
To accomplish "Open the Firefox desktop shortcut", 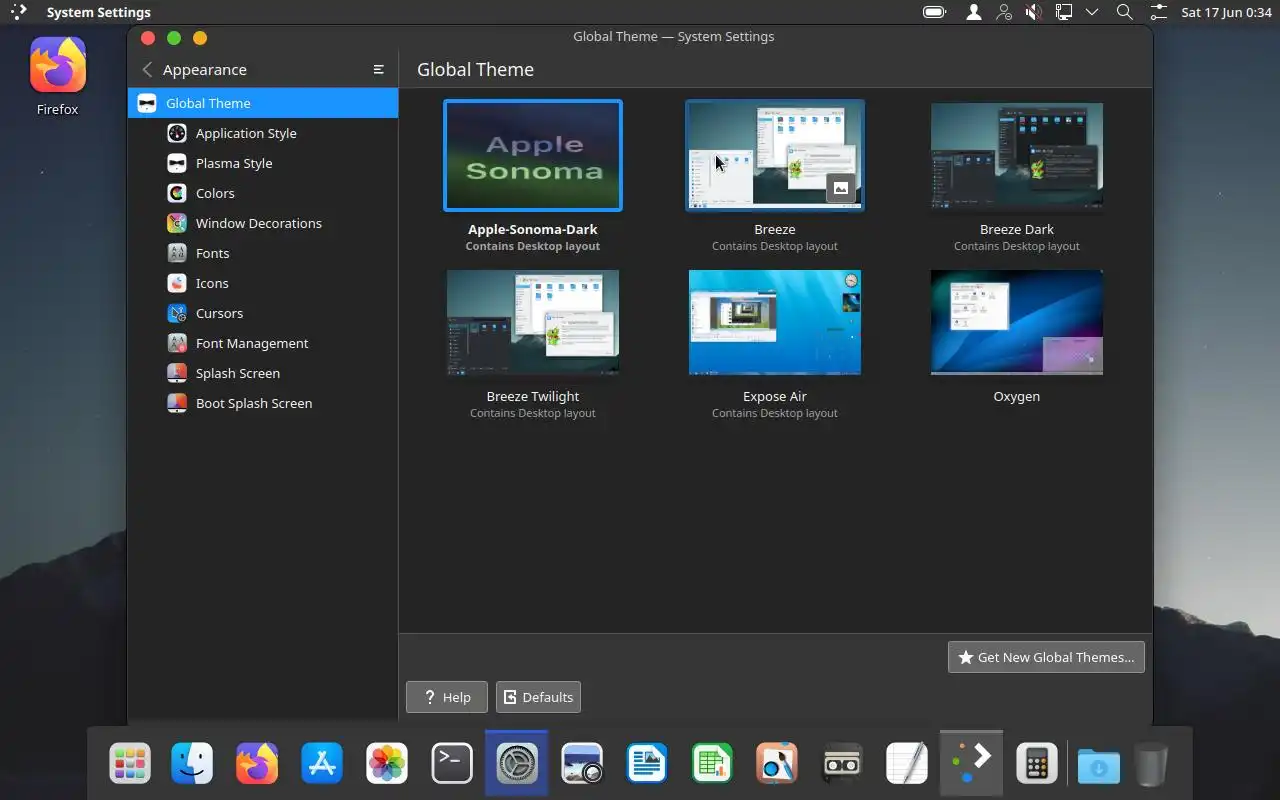I will pos(58,77).
